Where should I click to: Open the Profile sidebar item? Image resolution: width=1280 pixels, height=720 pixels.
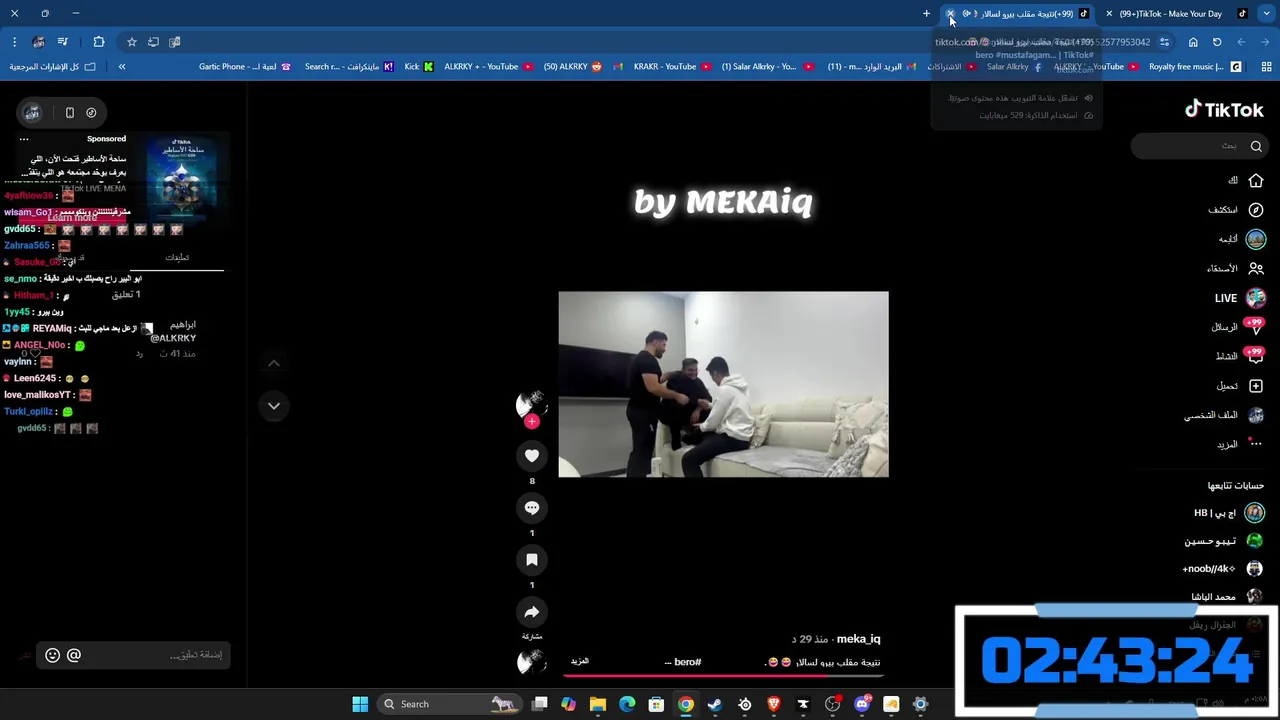click(x=1226, y=415)
